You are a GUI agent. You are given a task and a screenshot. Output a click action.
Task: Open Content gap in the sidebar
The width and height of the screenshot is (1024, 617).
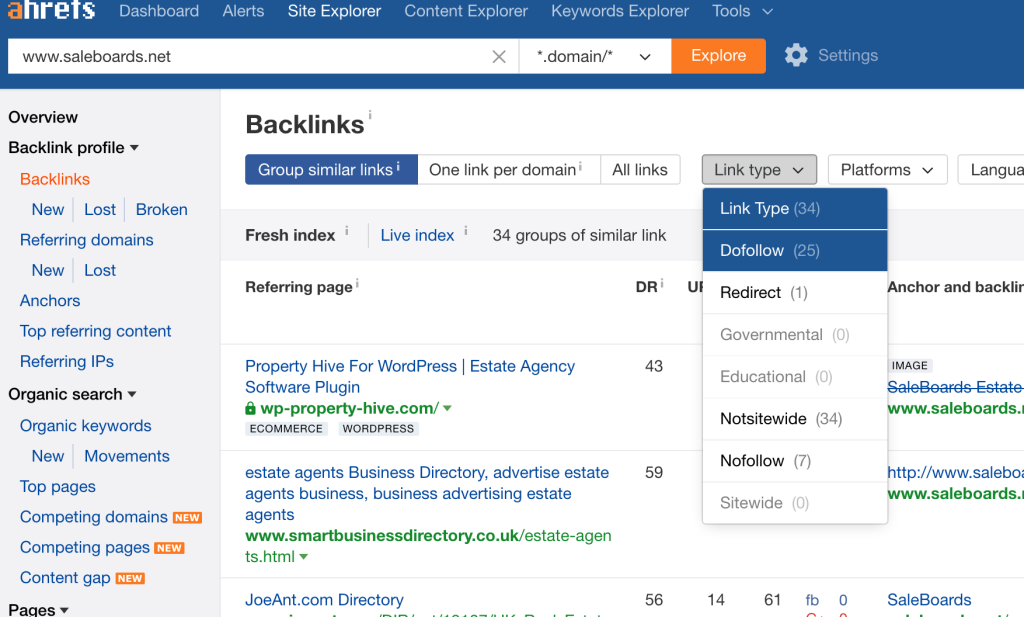[x=65, y=578]
